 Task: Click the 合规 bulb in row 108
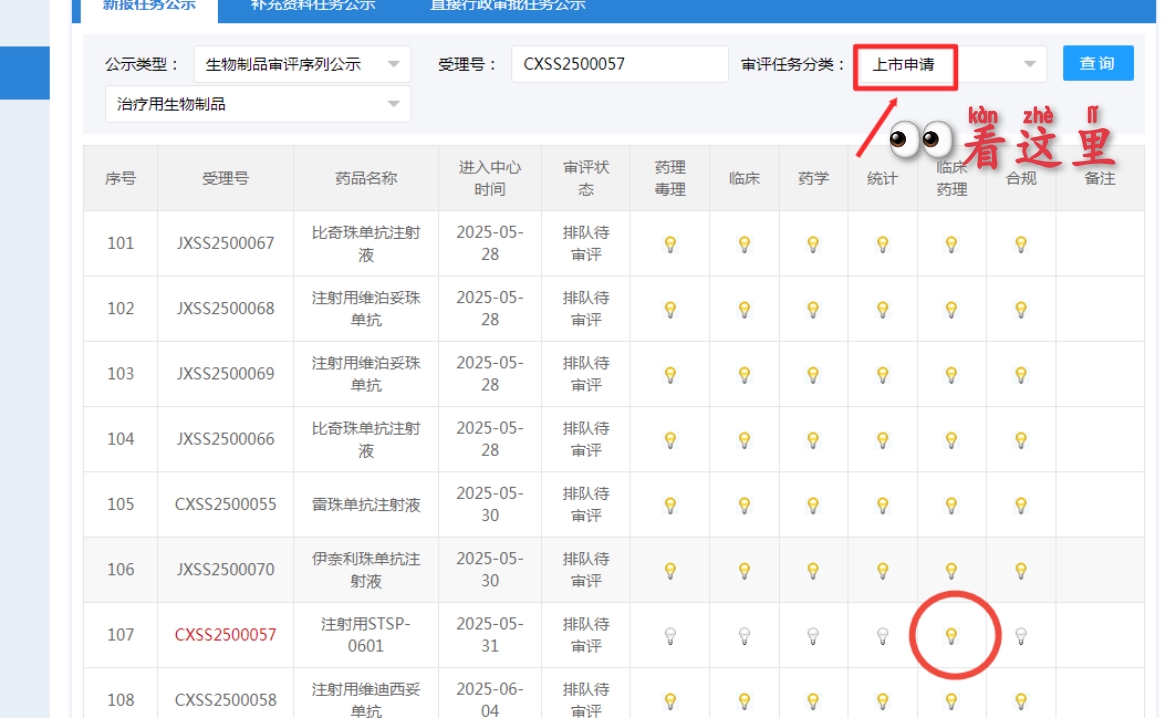pyautogui.click(x=1021, y=701)
